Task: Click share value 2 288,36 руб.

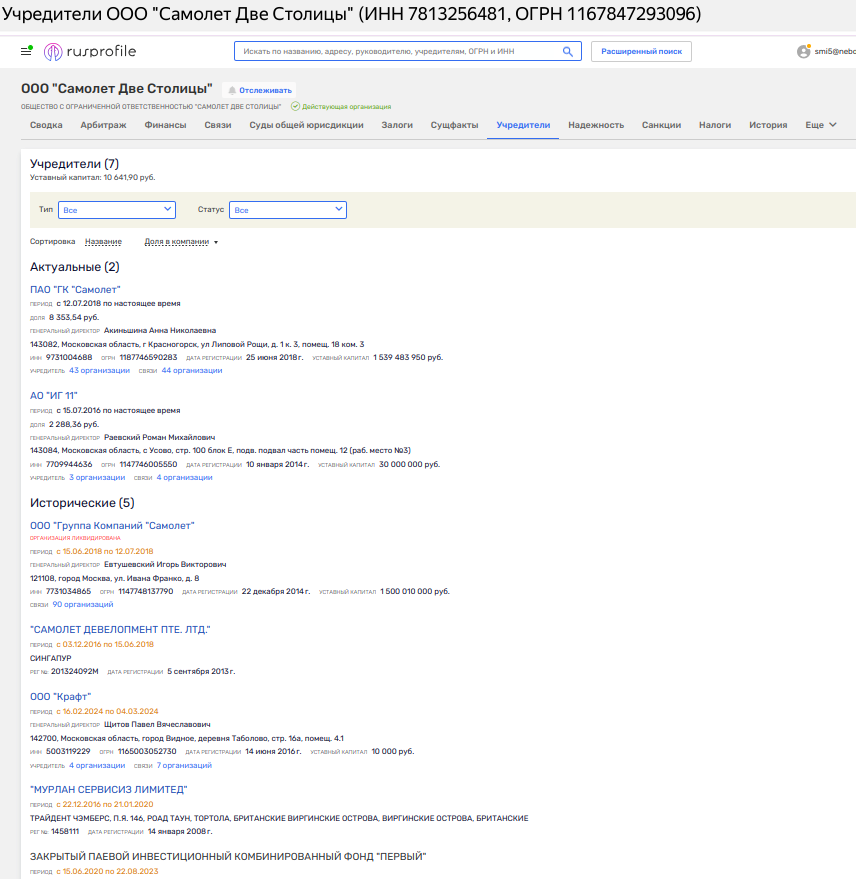Action: (74, 424)
